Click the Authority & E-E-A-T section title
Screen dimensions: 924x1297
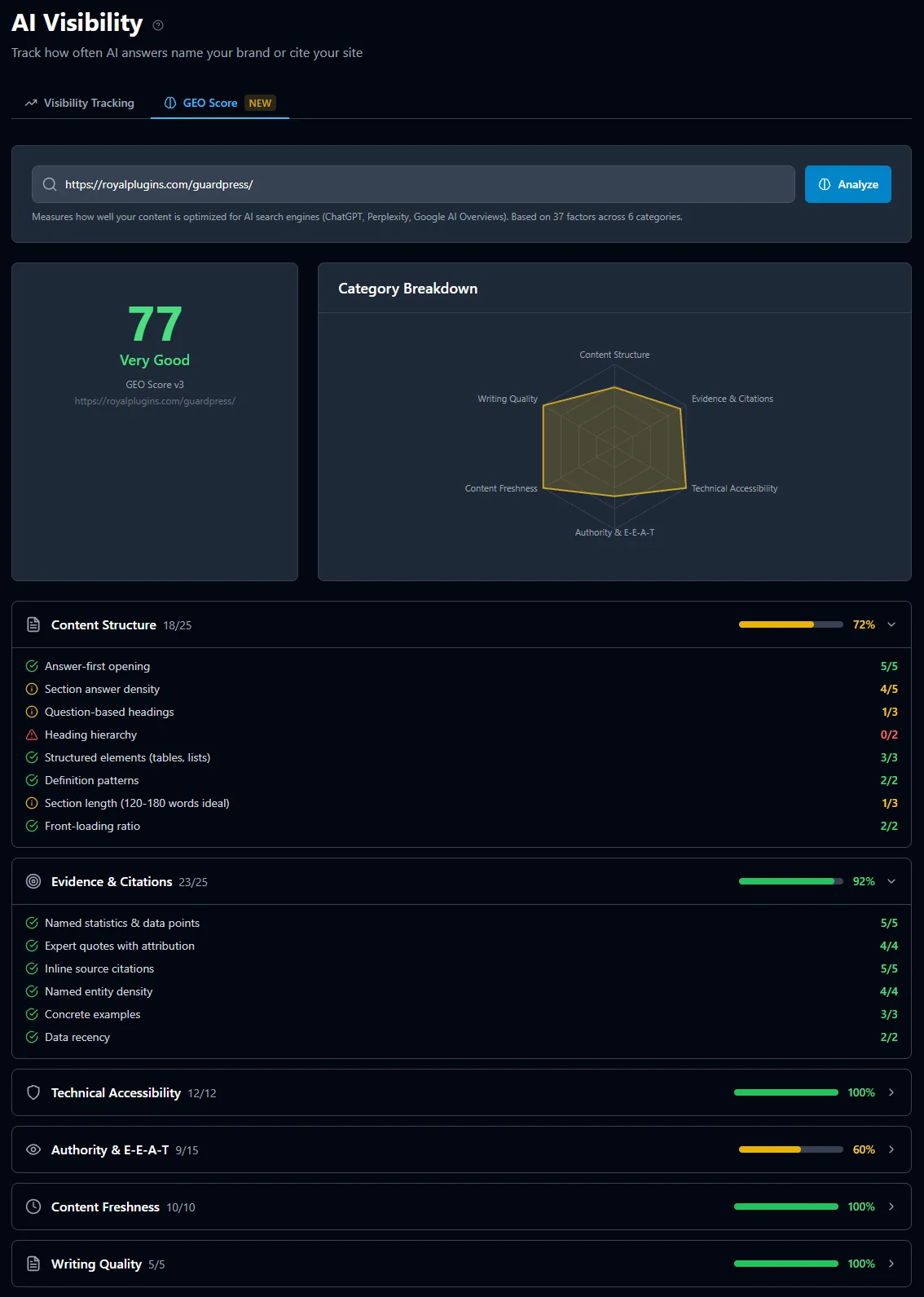[110, 1149]
